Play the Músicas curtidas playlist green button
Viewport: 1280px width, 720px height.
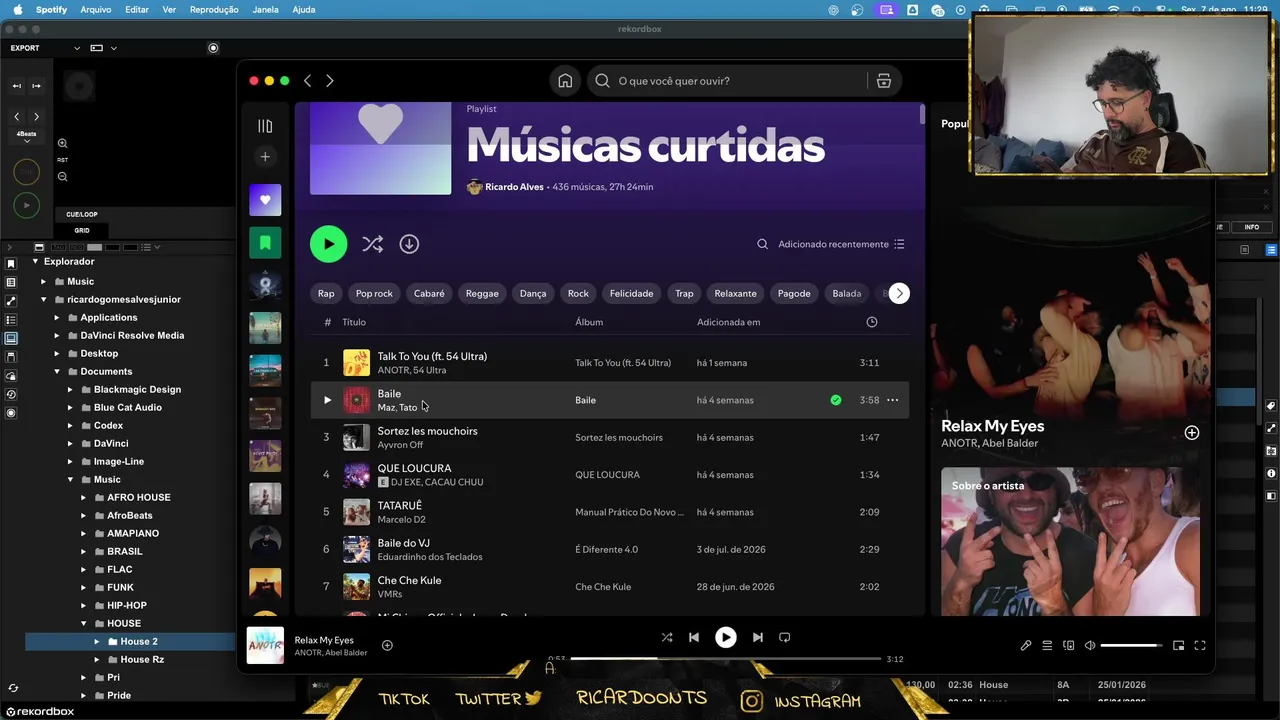point(328,244)
